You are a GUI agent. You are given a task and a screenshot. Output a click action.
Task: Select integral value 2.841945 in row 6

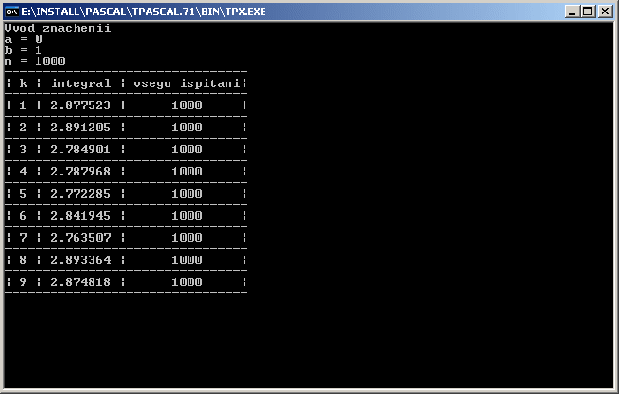click(x=80, y=216)
